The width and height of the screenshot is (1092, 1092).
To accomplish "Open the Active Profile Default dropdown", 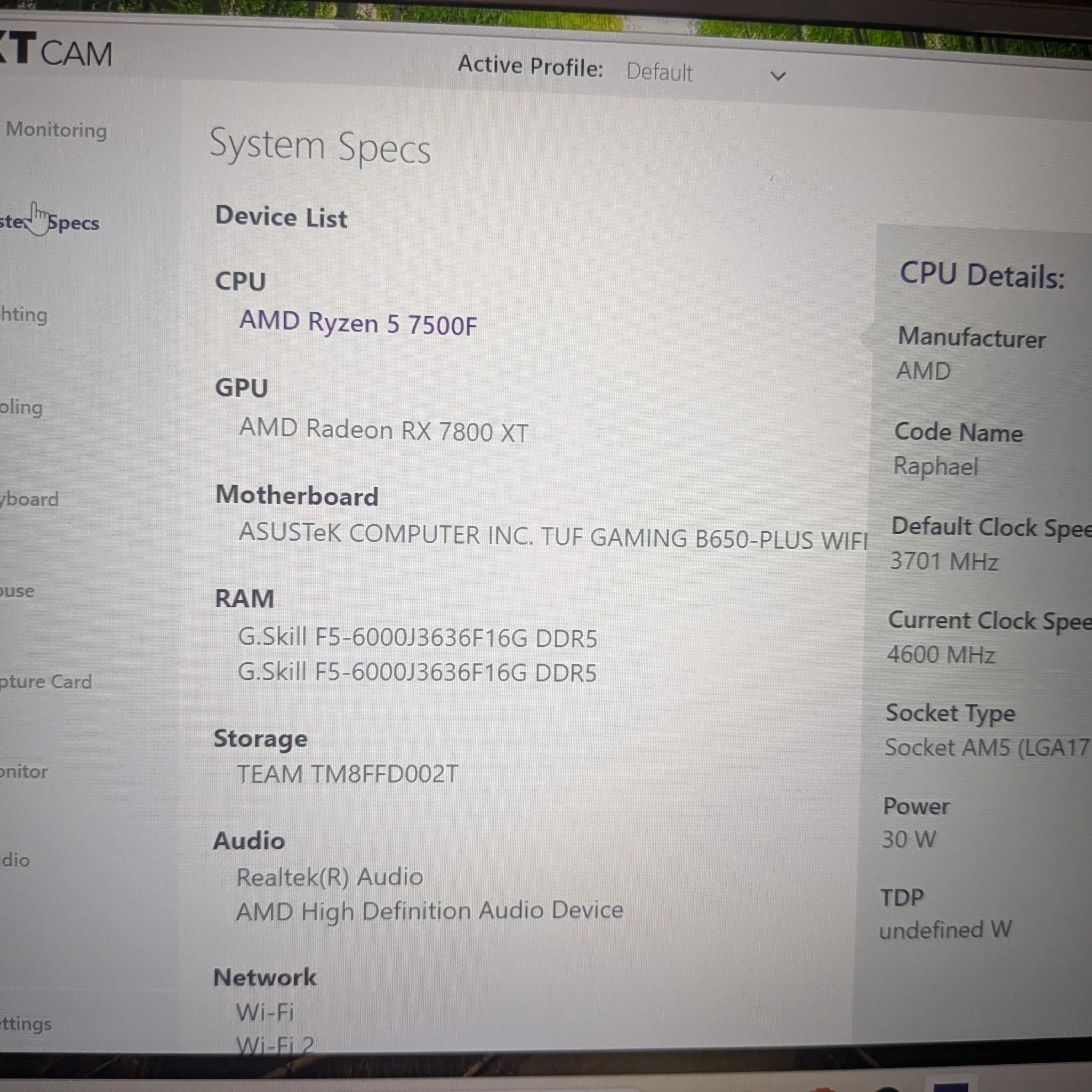I will (706, 74).
